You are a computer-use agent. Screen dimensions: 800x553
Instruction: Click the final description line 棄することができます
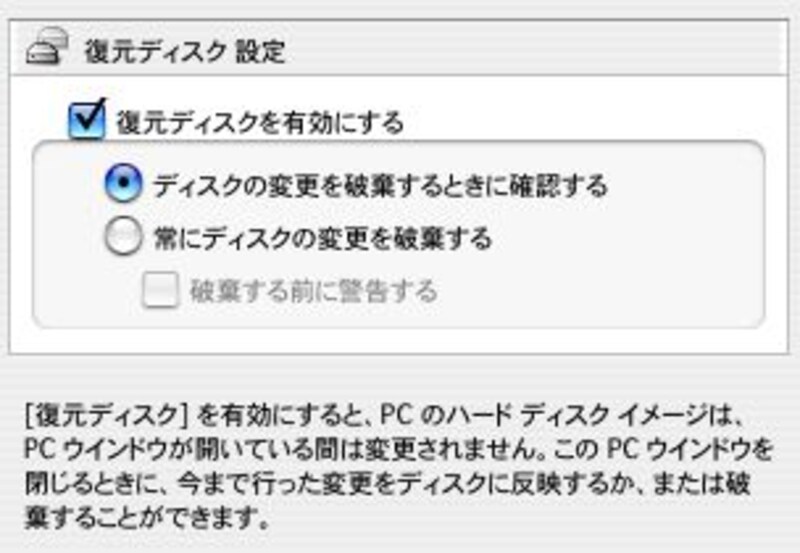146,519
